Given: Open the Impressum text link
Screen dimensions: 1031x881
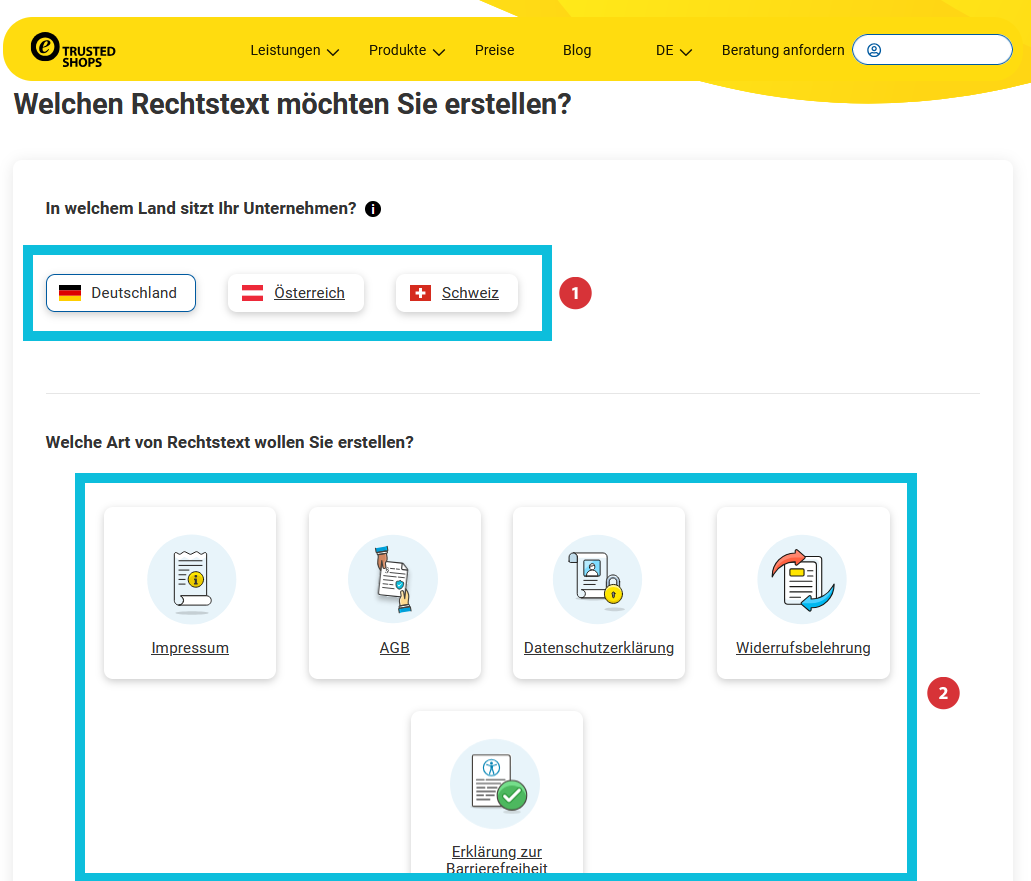Looking at the screenshot, I should click(190, 648).
